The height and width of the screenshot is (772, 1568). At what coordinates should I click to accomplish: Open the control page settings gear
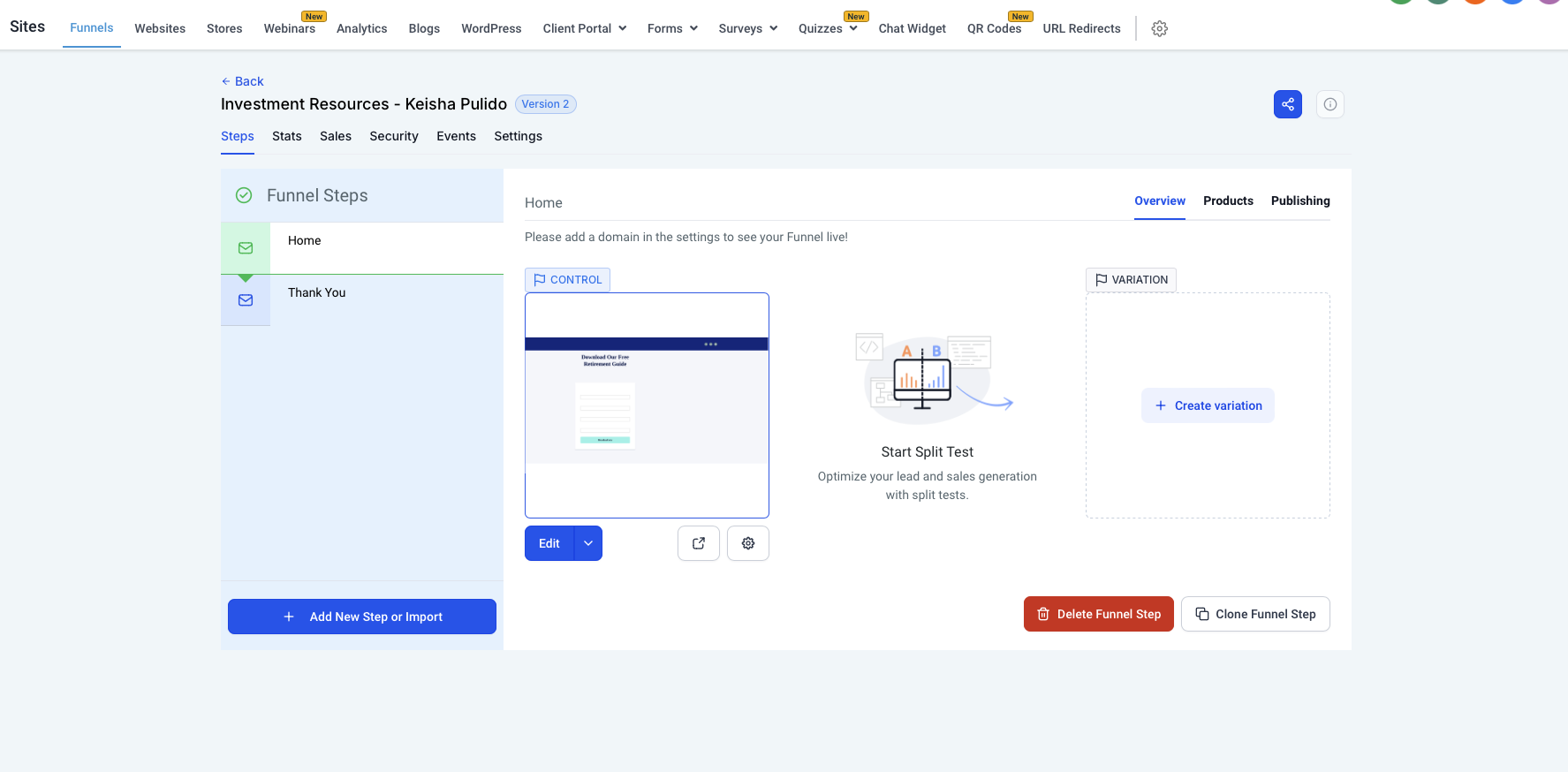[747, 543]
